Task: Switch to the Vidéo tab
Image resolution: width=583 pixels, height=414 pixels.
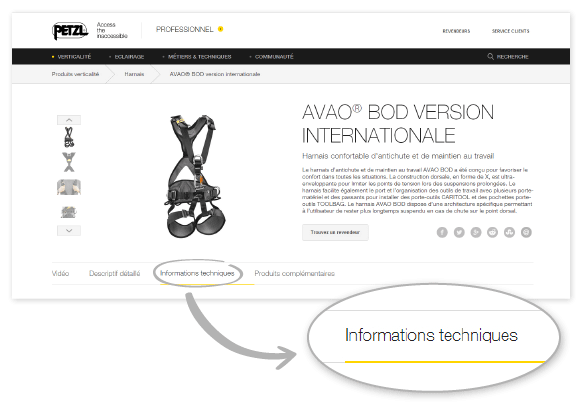Action: pos(60,273)
